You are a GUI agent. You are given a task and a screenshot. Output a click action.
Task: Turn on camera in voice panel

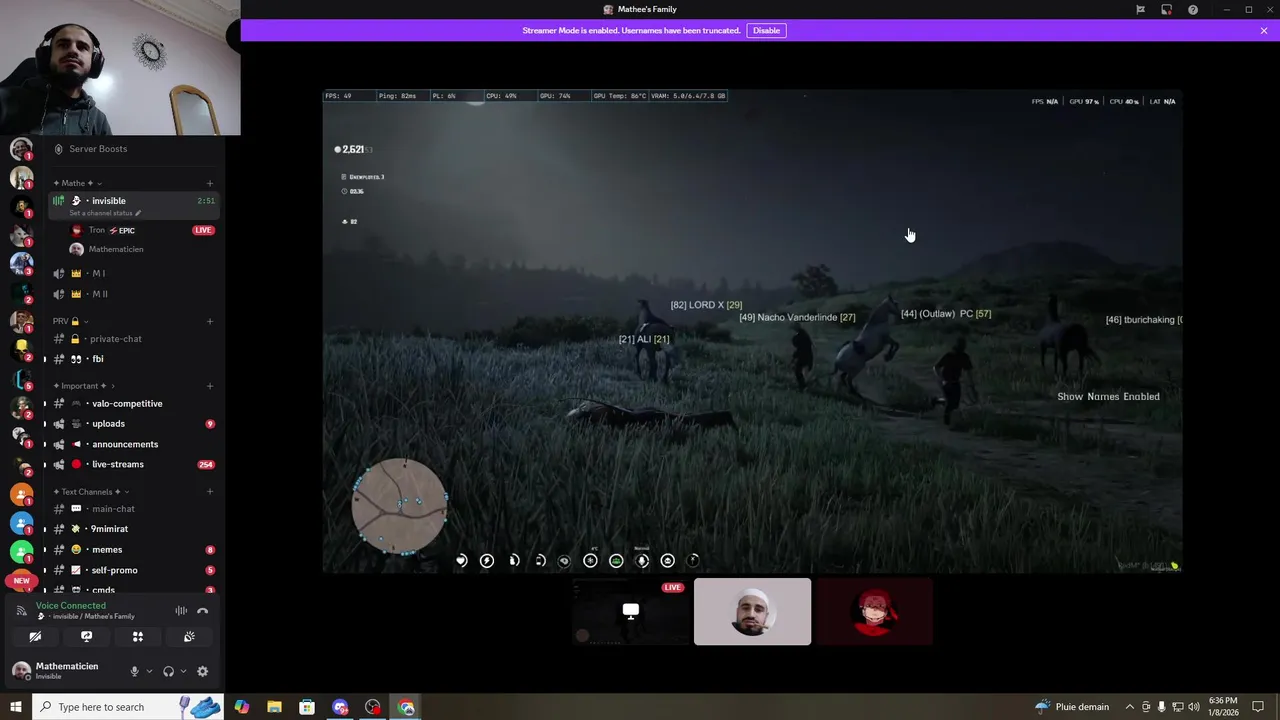[35, 637]
